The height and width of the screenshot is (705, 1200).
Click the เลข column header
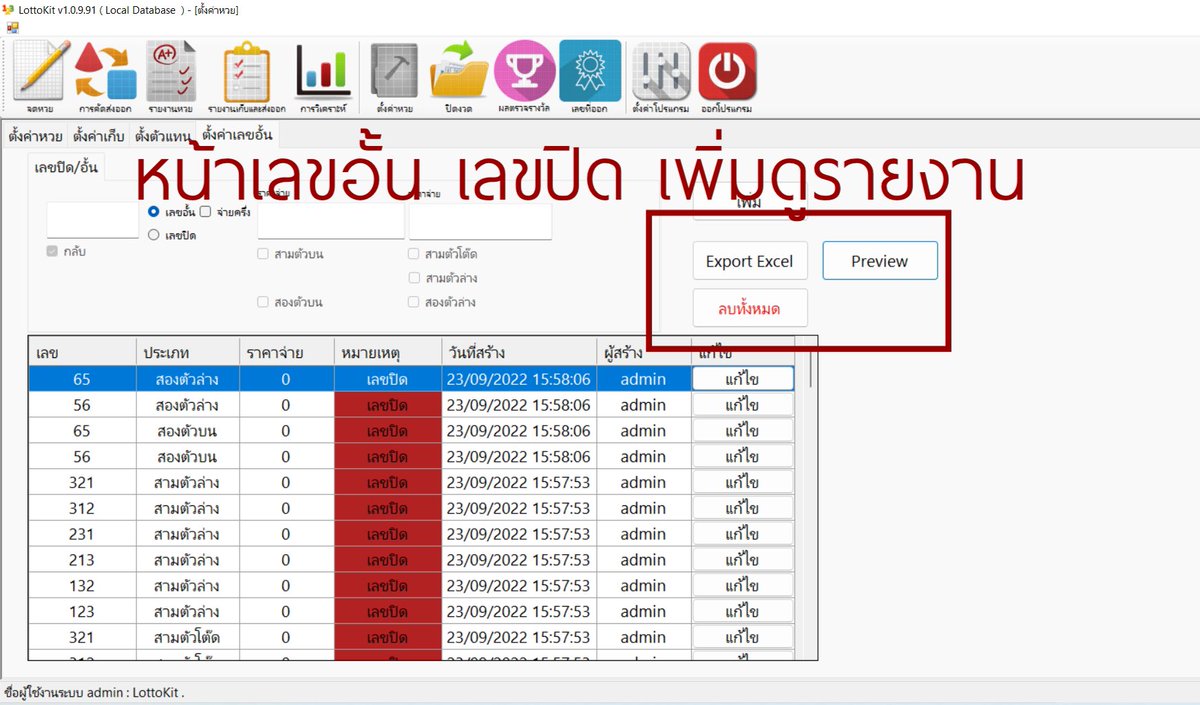(82, 353)
